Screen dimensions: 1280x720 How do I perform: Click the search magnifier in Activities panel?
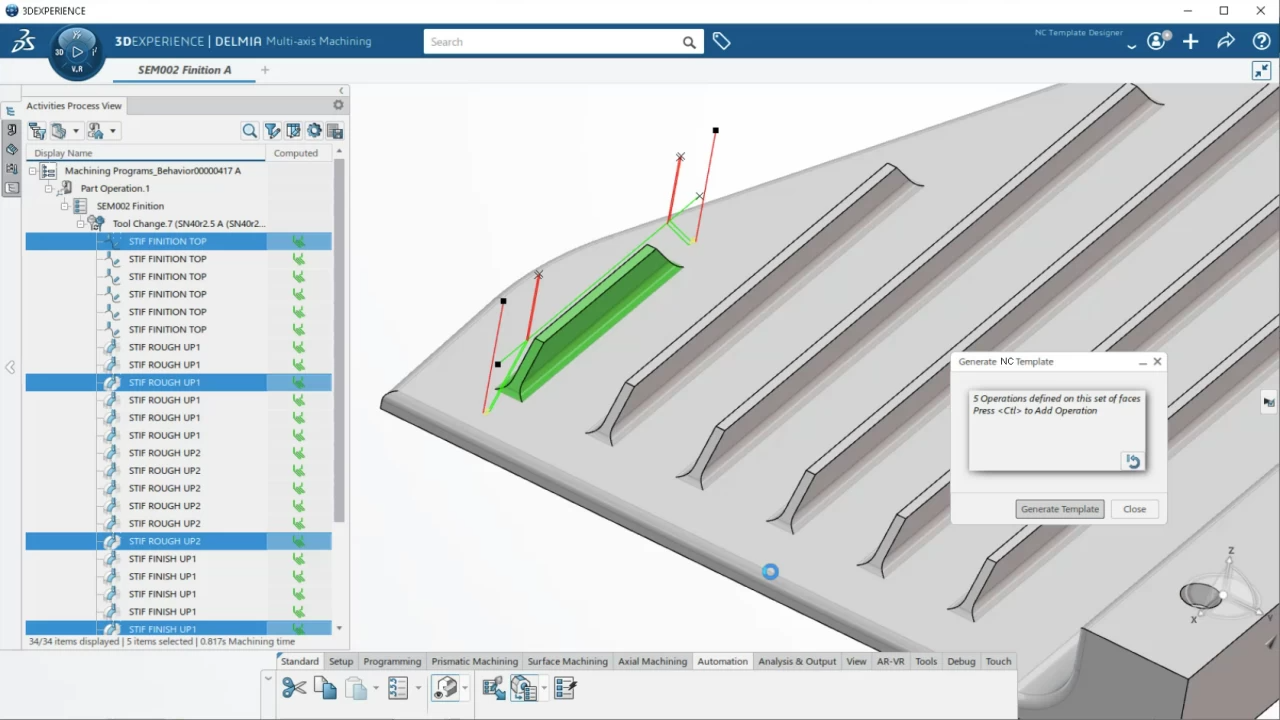[x=250, y=131]
